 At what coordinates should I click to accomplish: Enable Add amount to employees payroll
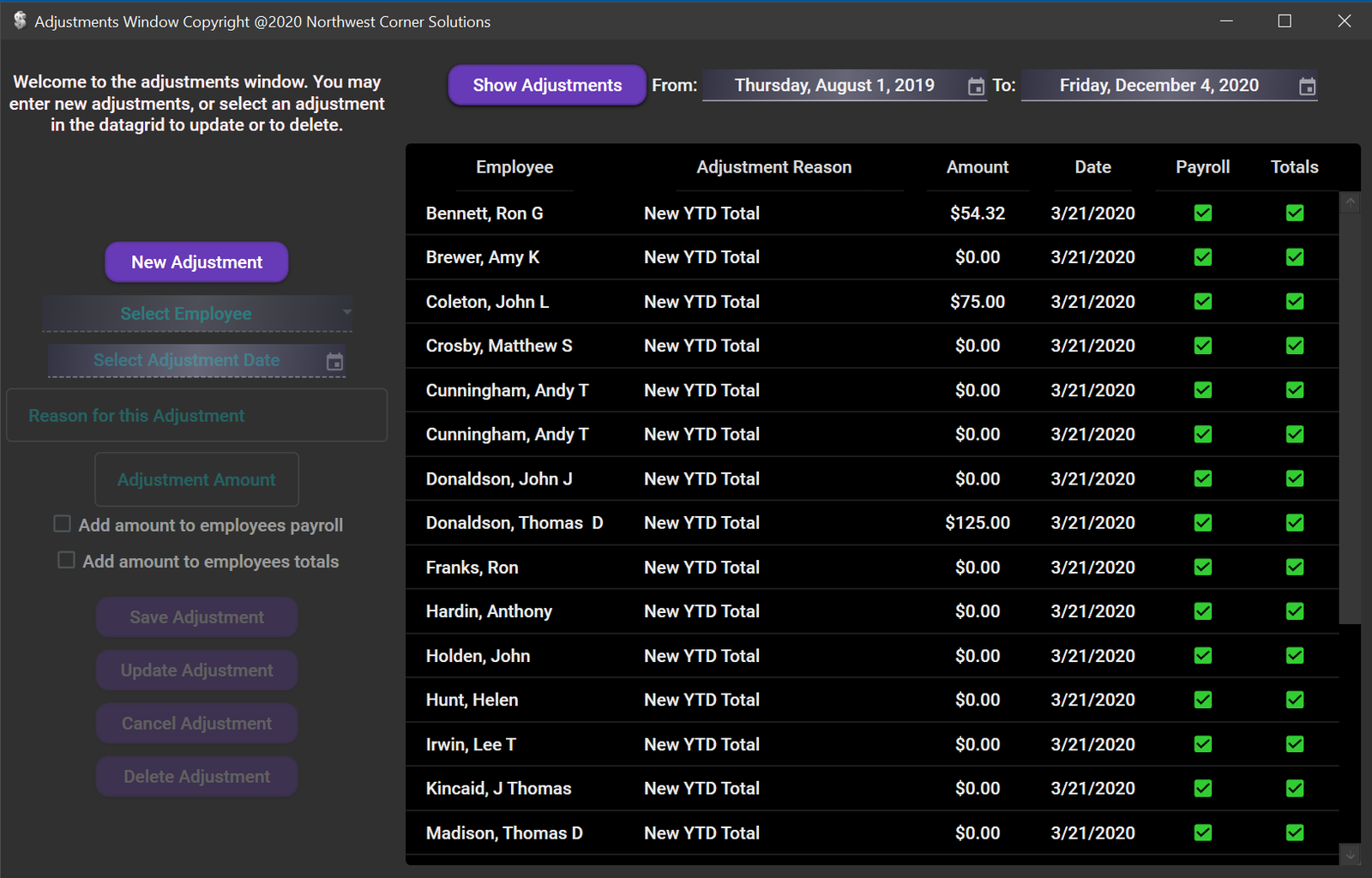(x=63, y=524)
